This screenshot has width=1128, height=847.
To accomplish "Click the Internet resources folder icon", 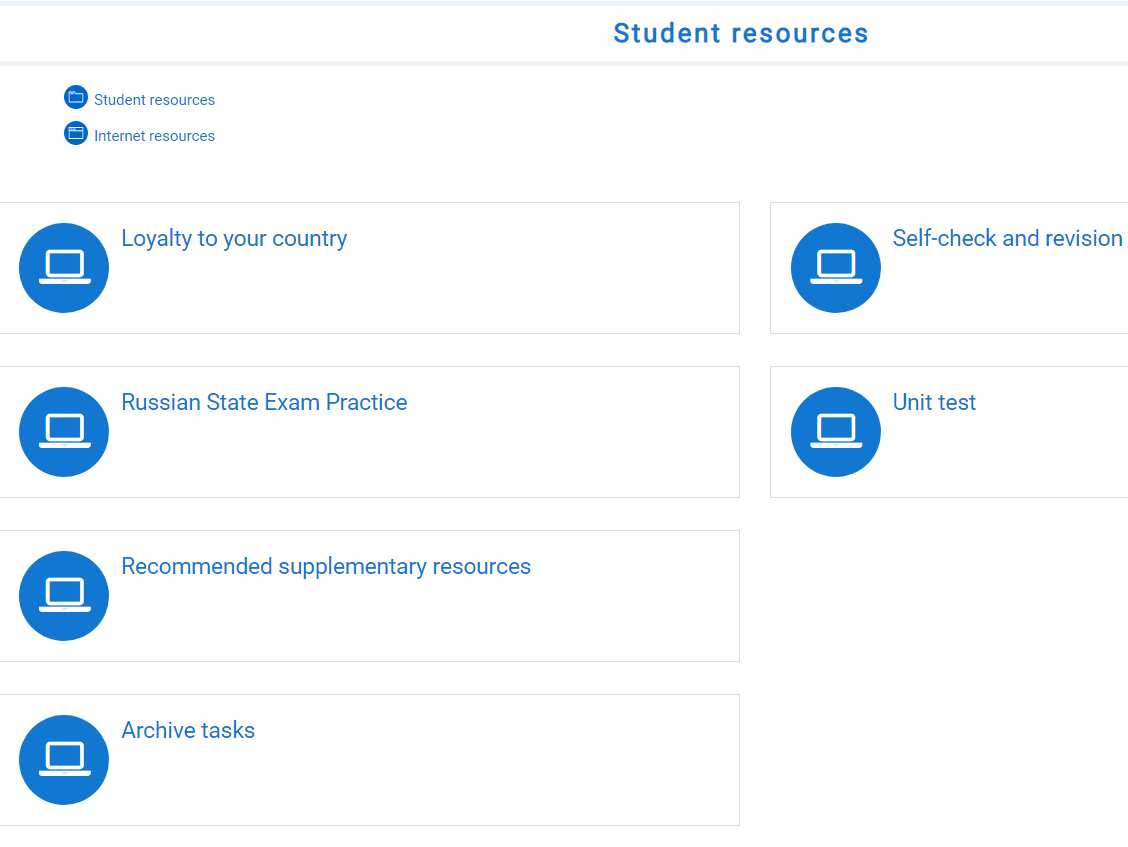I will point(75,132).
